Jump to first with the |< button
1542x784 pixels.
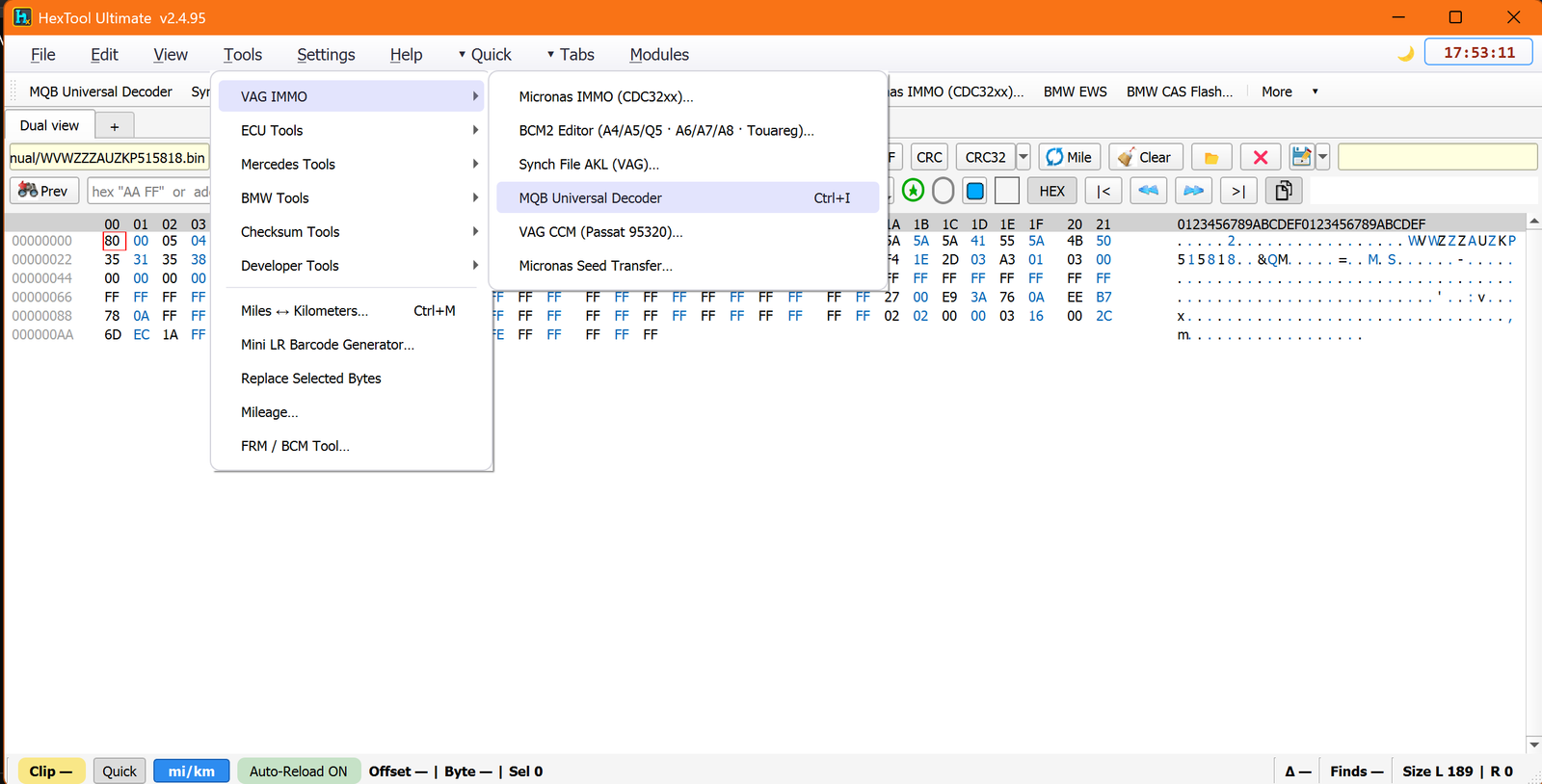(1103, 191)
